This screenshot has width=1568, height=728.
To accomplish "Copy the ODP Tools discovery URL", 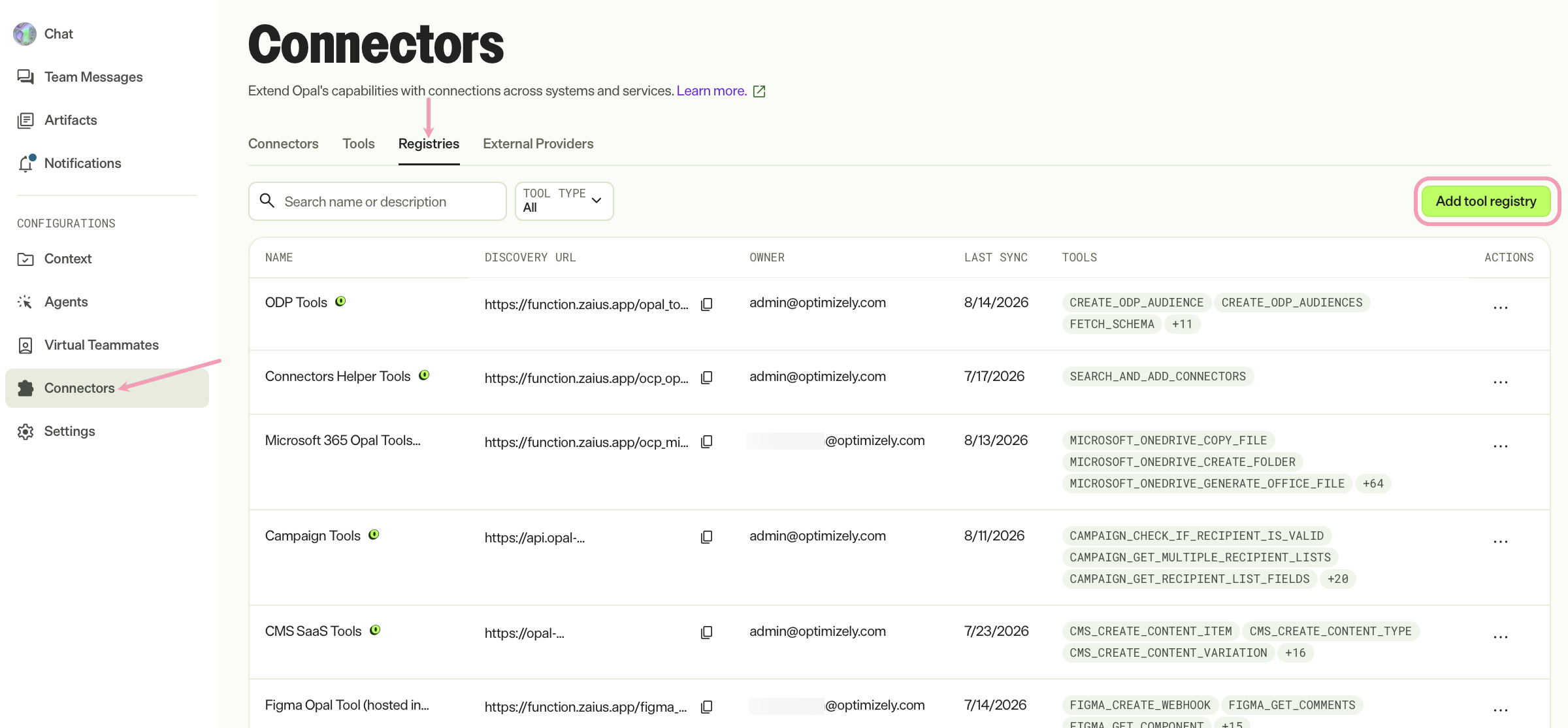I will [x=706, y=305].
